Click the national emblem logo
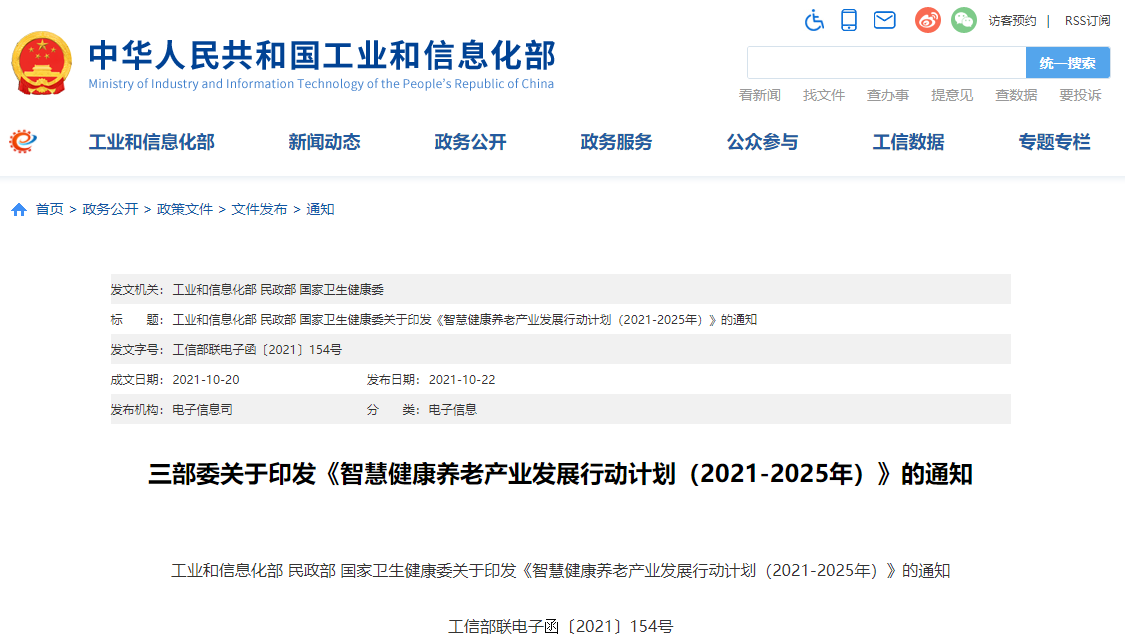This screenshot has height=643, width=1125. (42, 63)
